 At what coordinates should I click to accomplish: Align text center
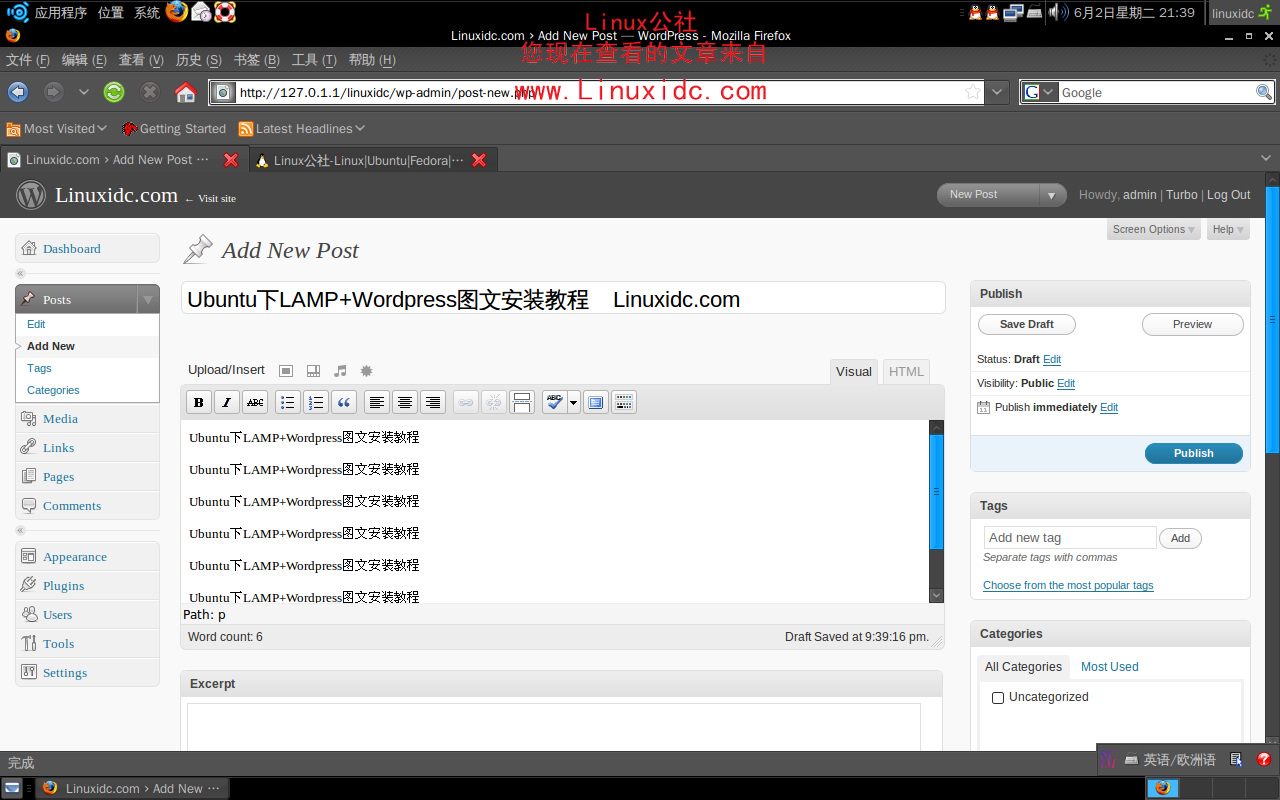pyautogui.click(x=405, y=401)
